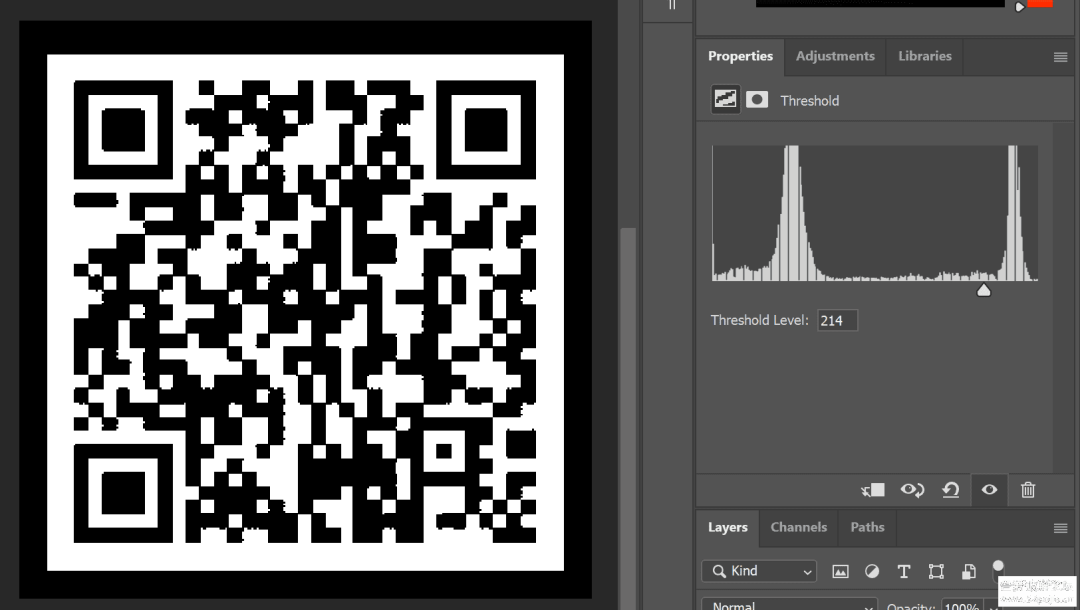1080x610 pixels.
Task: Filter layers by pixel layers
Action: coord(840,571)
